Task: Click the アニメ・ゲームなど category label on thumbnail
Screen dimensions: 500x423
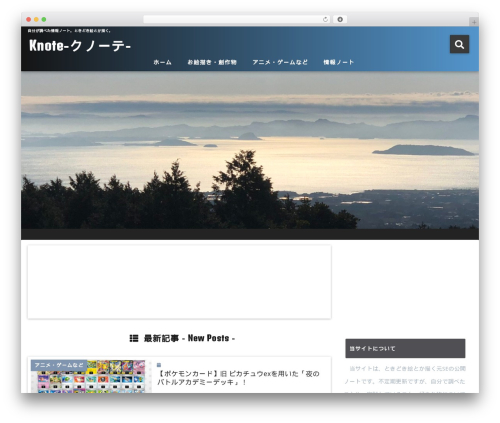Action: [59, 365]
